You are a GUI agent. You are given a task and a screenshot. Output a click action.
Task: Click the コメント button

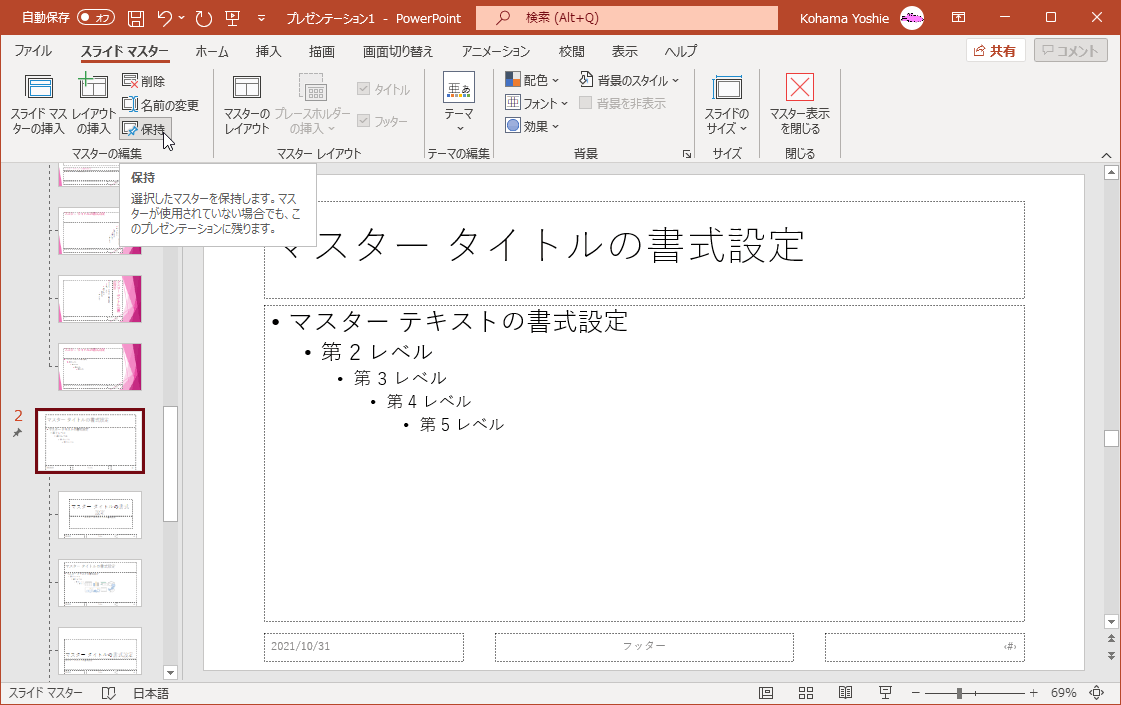1070,51
